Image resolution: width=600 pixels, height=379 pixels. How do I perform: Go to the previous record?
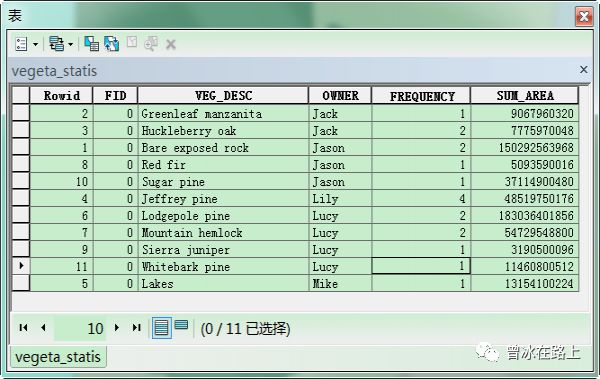click(x=43, y=328)
